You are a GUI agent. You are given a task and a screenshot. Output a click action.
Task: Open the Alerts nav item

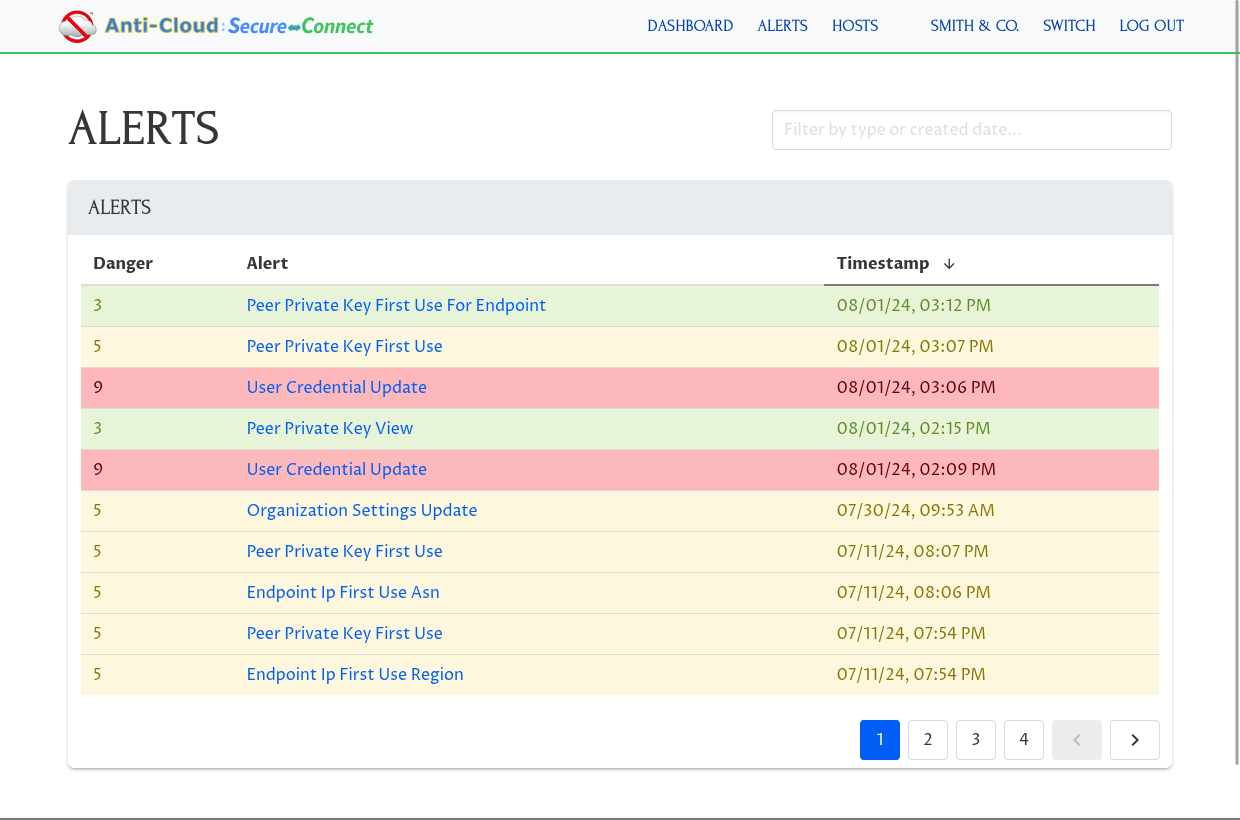point(783,26)
